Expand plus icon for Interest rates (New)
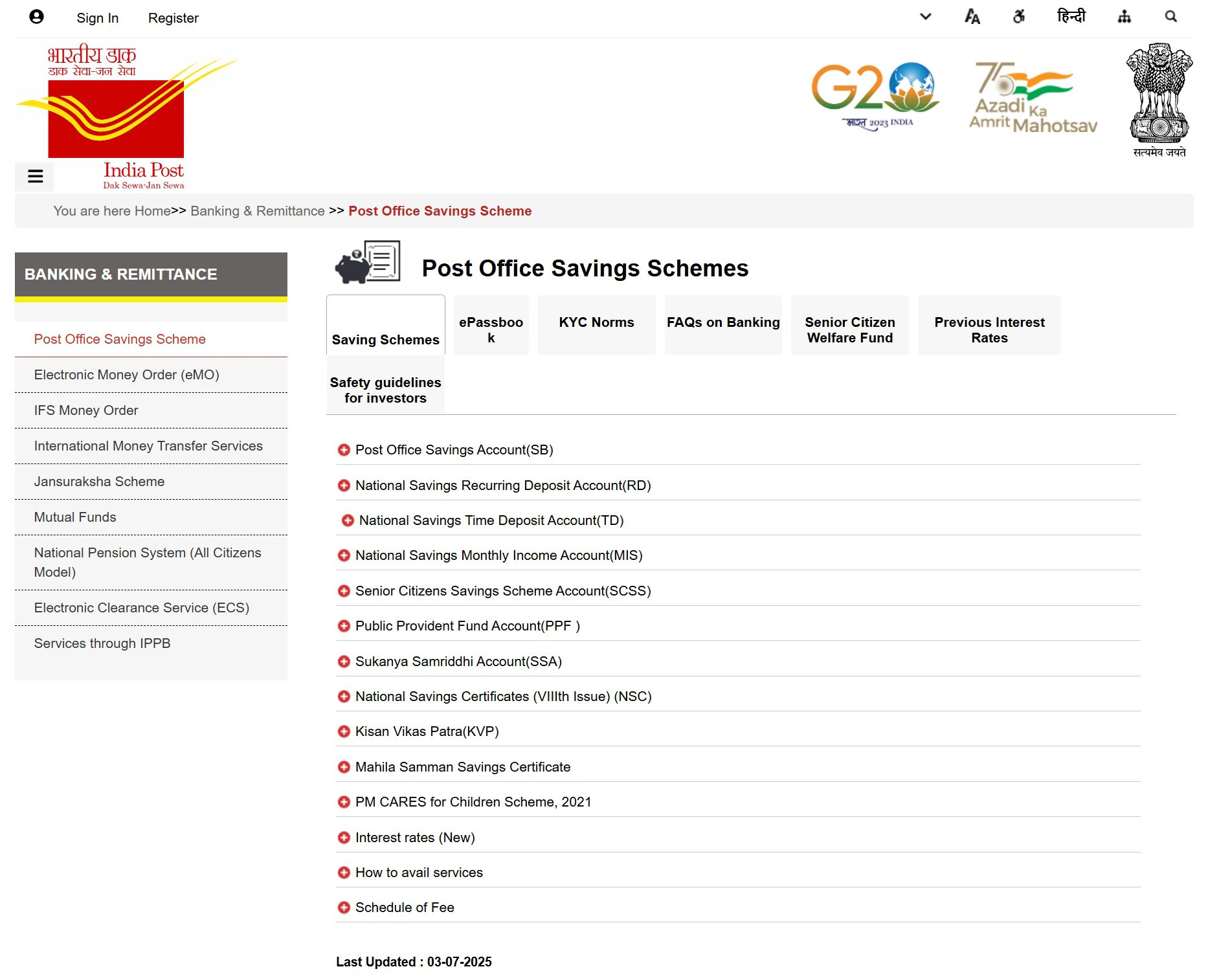Screen dimensions: 1208x980 point(344,838)
